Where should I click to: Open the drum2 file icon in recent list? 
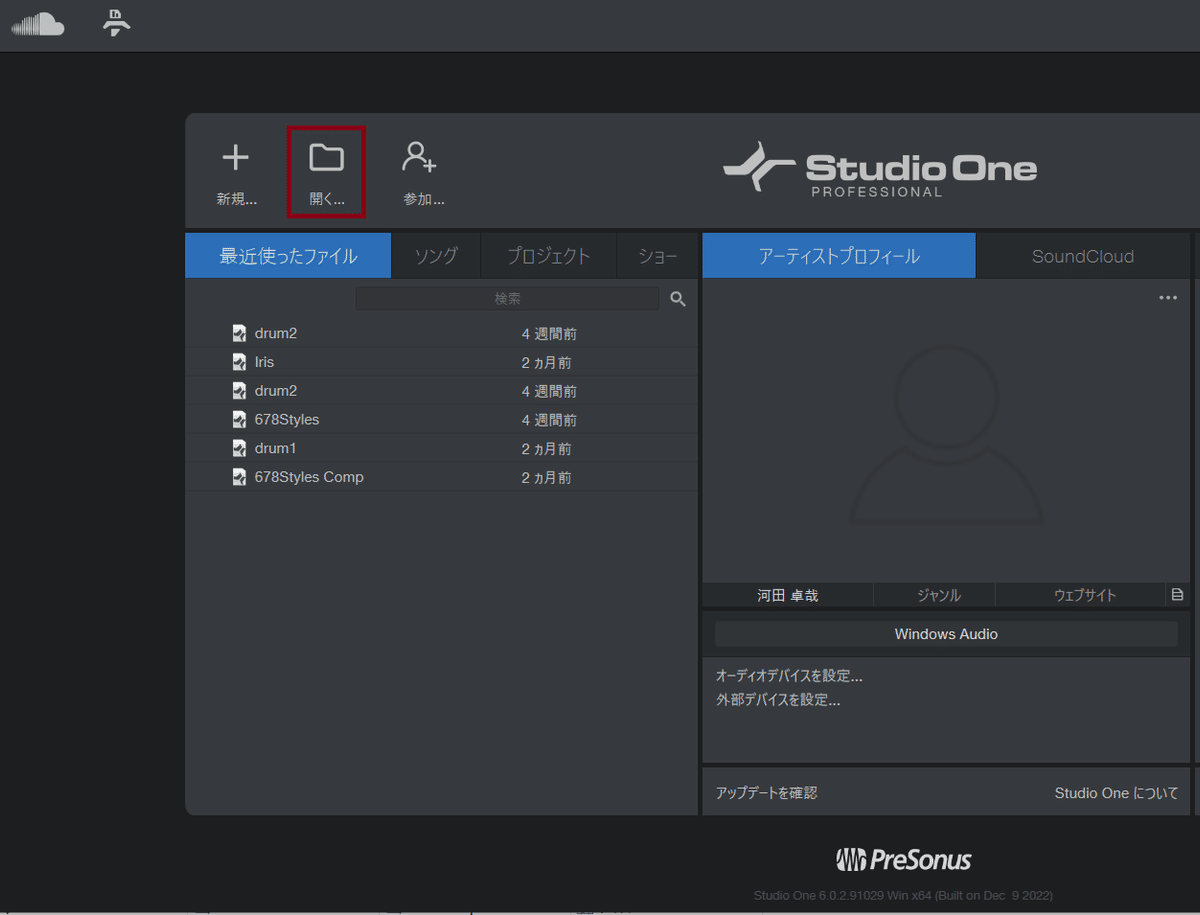239,332
